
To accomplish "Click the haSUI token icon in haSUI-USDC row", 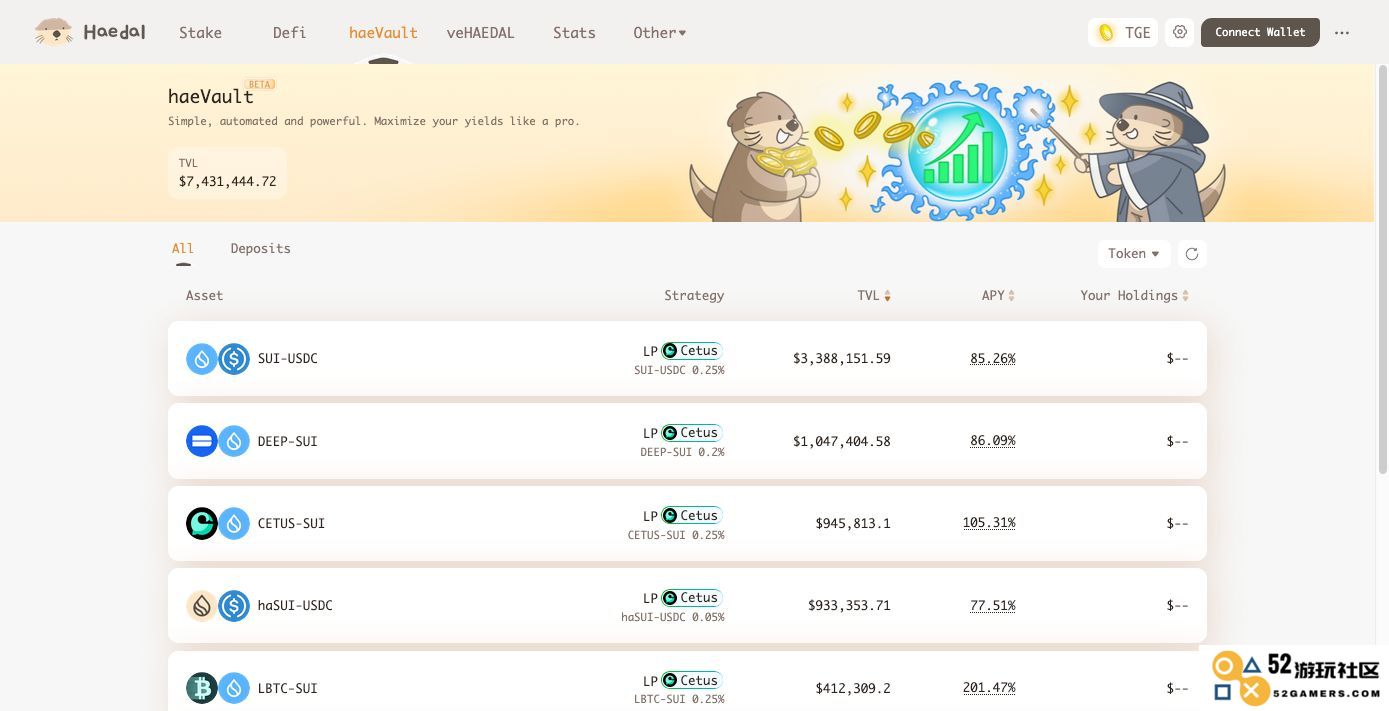I will 202,605.
